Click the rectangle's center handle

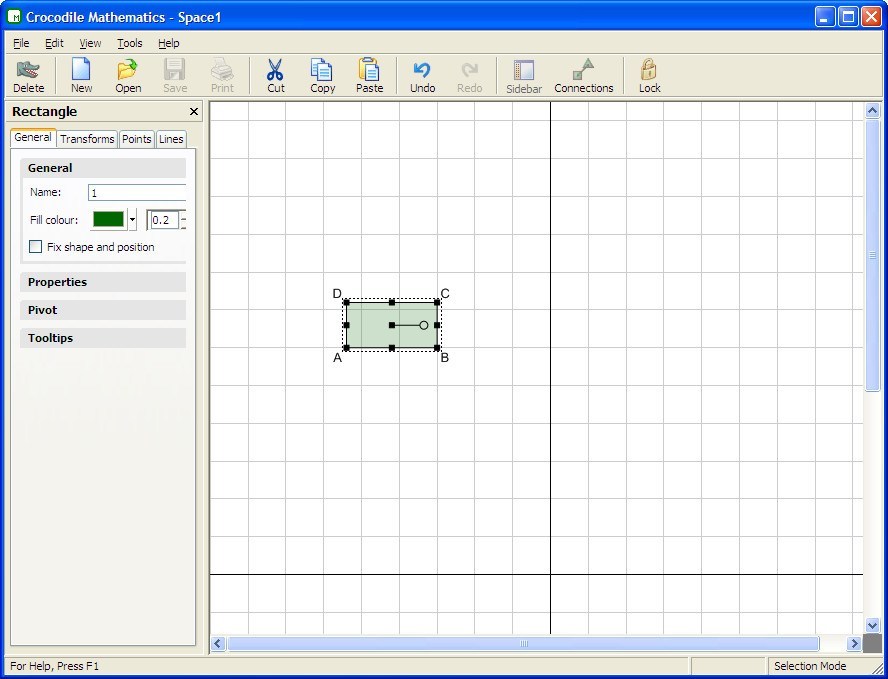[x=392, y=325]
